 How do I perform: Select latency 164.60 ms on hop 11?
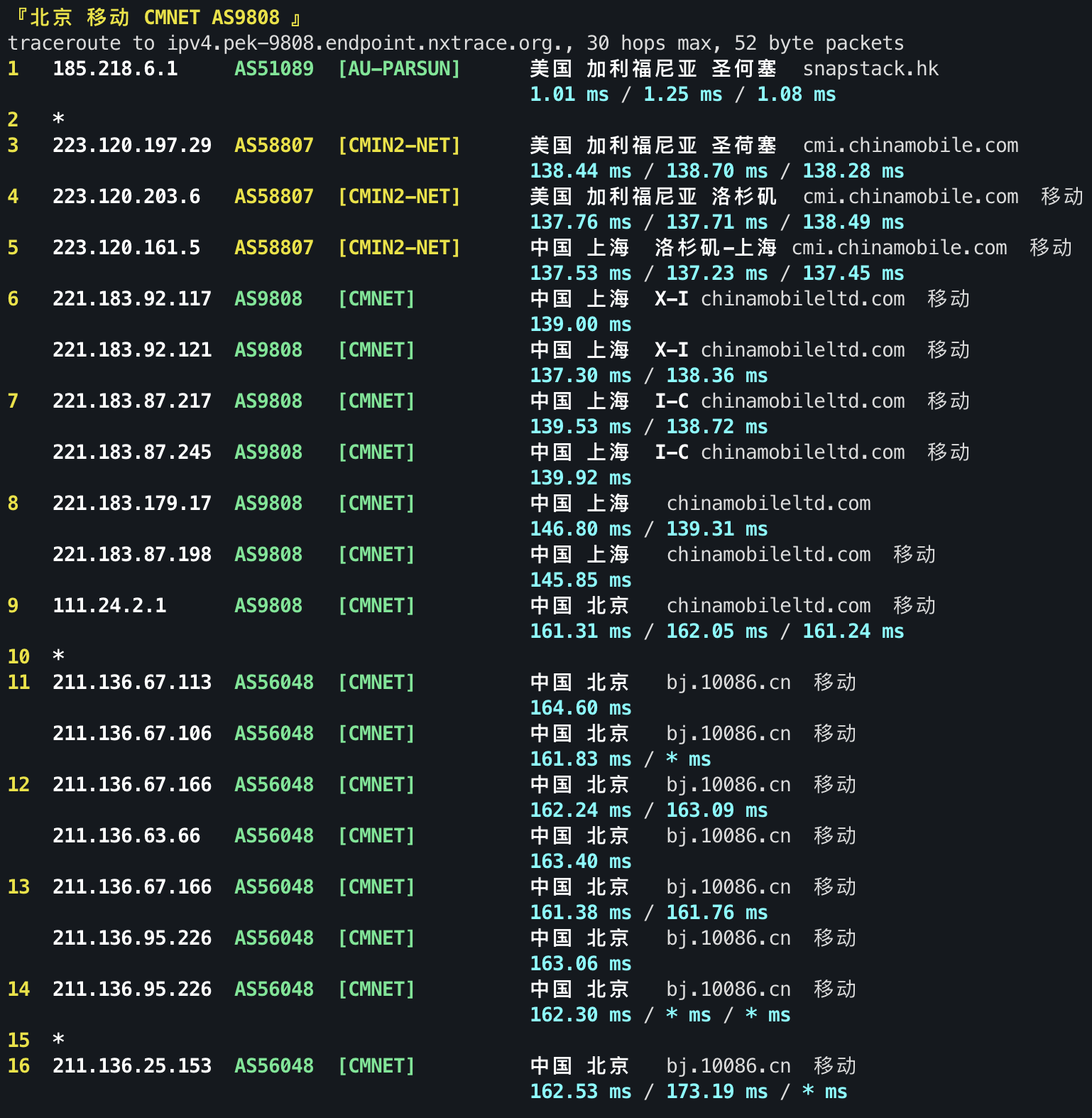pyautogui.click(x=581, y=708)
